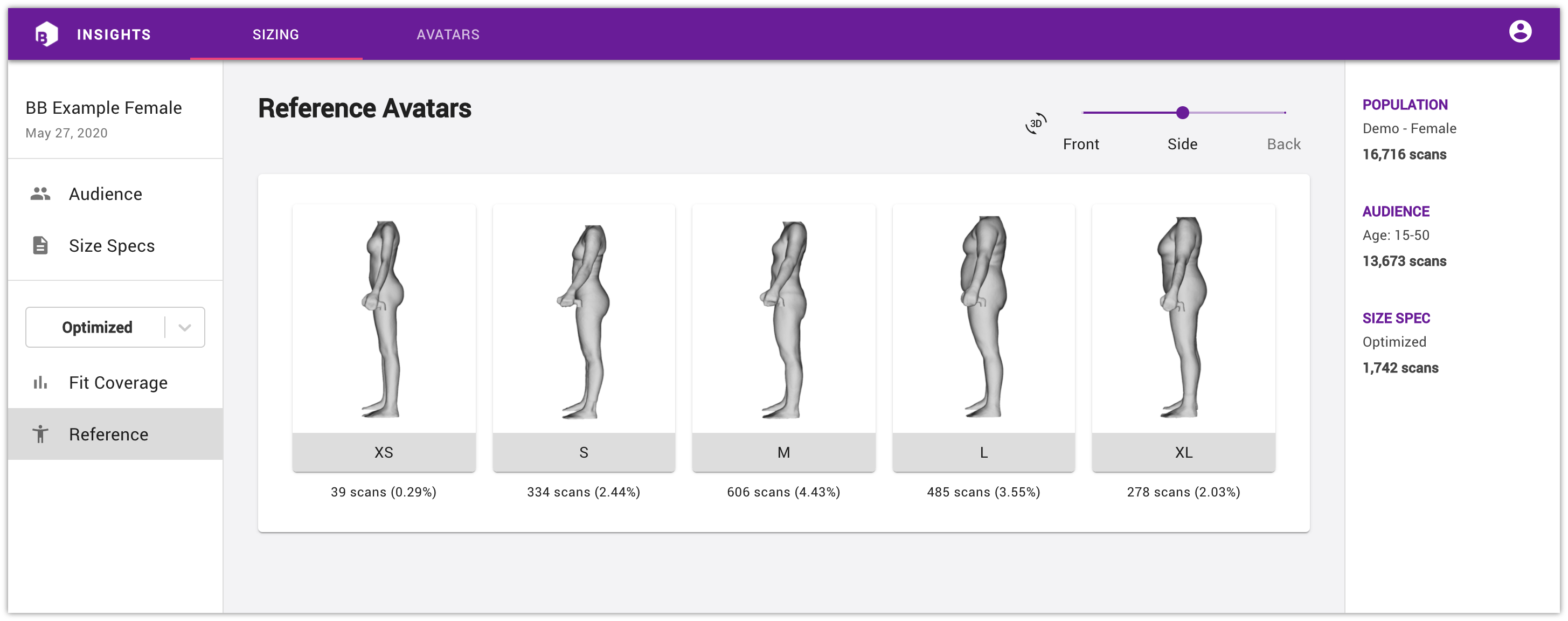Click the '39 scans (0.29%)' text
The width and height of the screenshot is (1568, 621).
(384, 492)
